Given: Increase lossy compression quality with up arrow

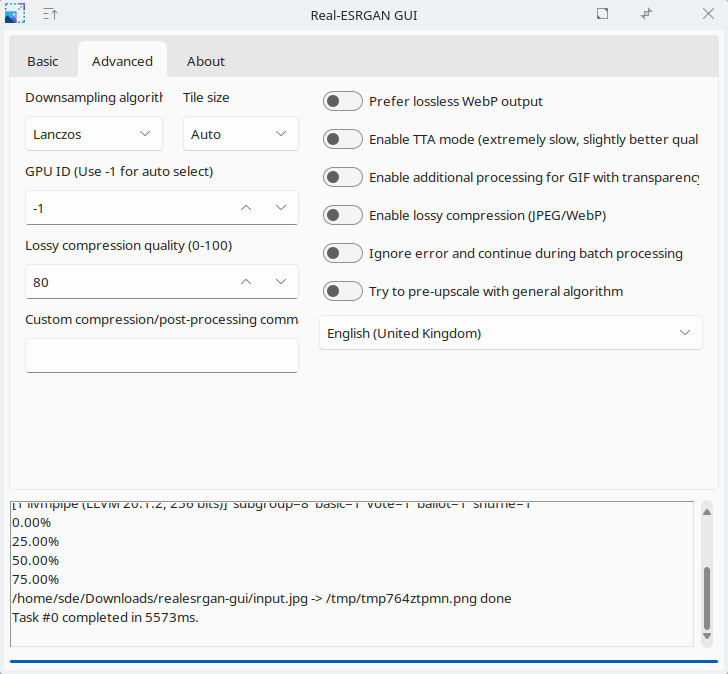Looking at the screenshot, I should (246, 282).
